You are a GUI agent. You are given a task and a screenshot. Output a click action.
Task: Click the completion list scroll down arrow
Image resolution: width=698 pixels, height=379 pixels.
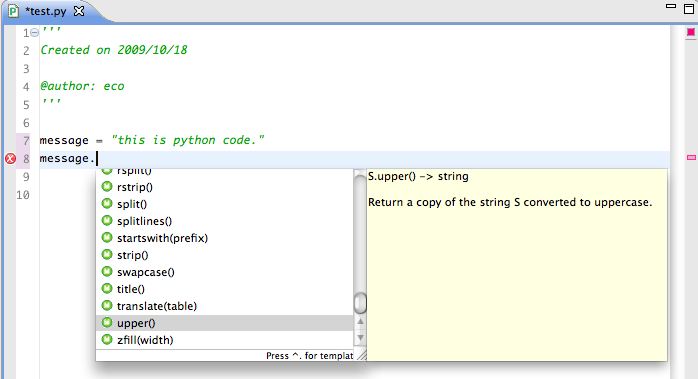[x=360, y=338]
